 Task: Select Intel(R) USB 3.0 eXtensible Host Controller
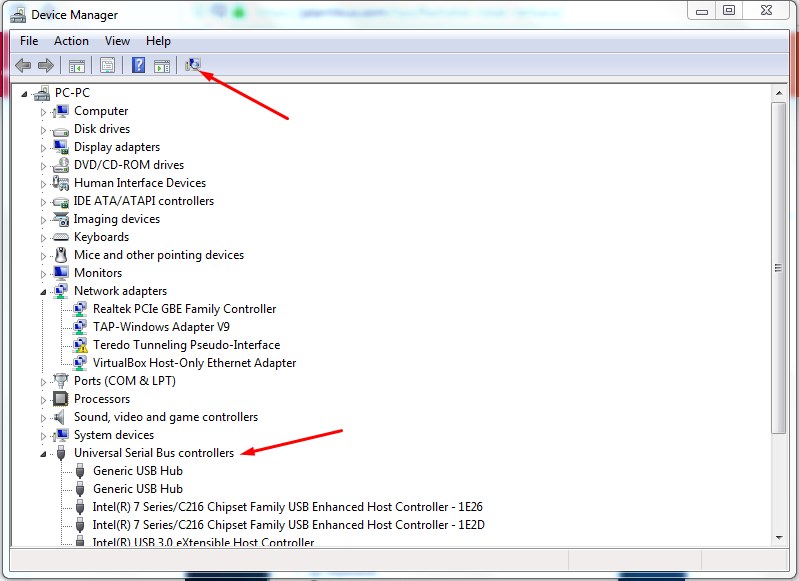[x=203, y=542]
